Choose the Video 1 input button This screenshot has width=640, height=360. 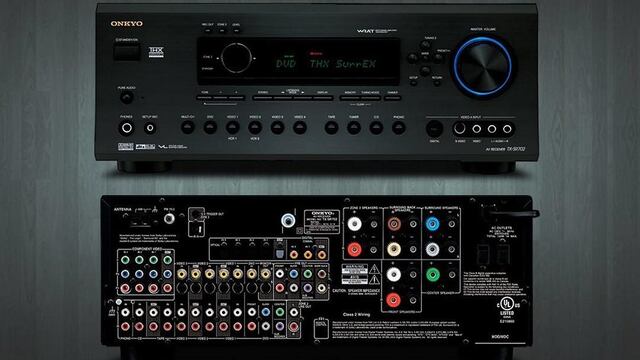233,127
